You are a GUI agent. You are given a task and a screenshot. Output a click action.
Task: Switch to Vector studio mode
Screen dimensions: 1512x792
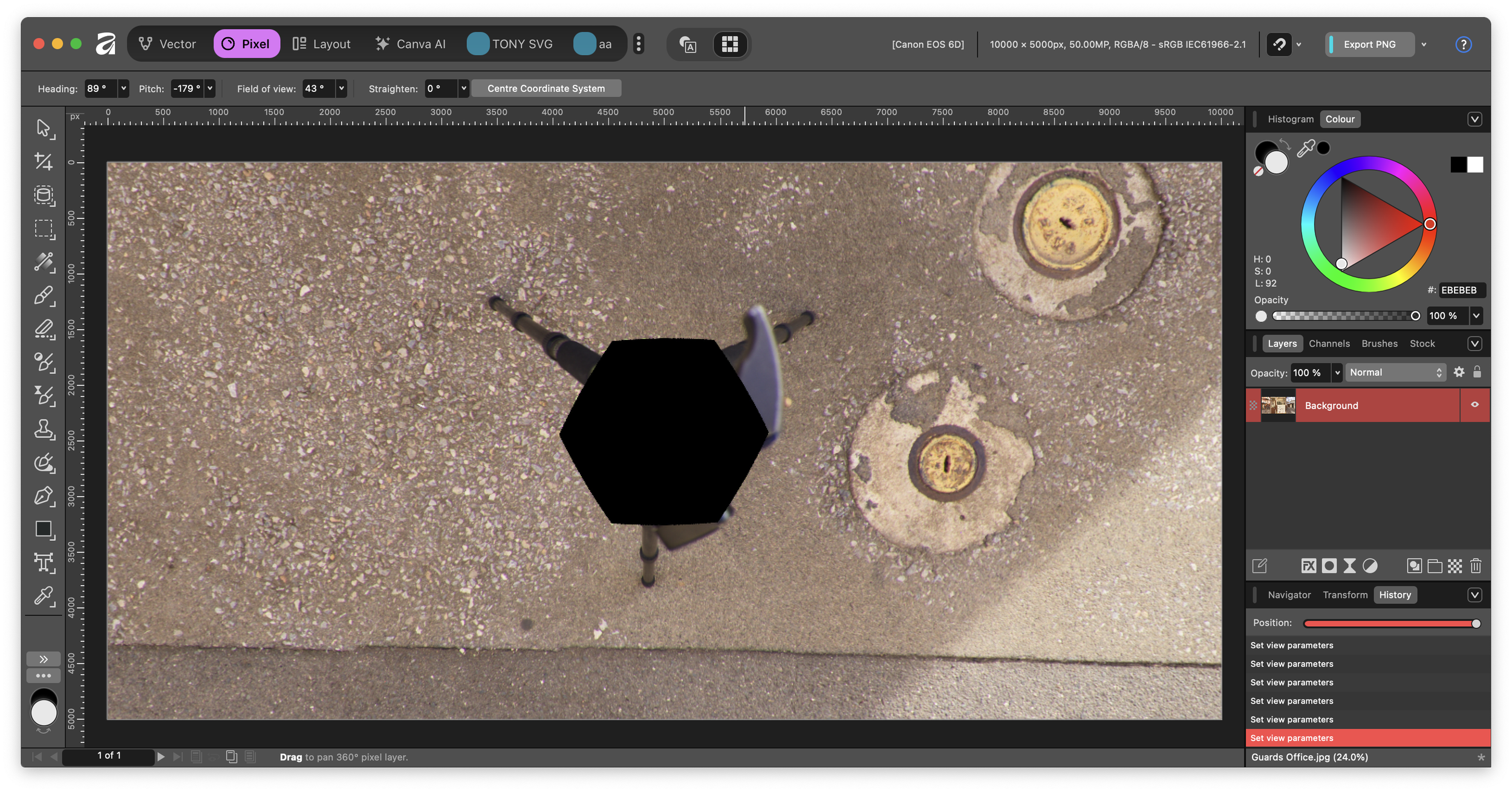[168, 44]
